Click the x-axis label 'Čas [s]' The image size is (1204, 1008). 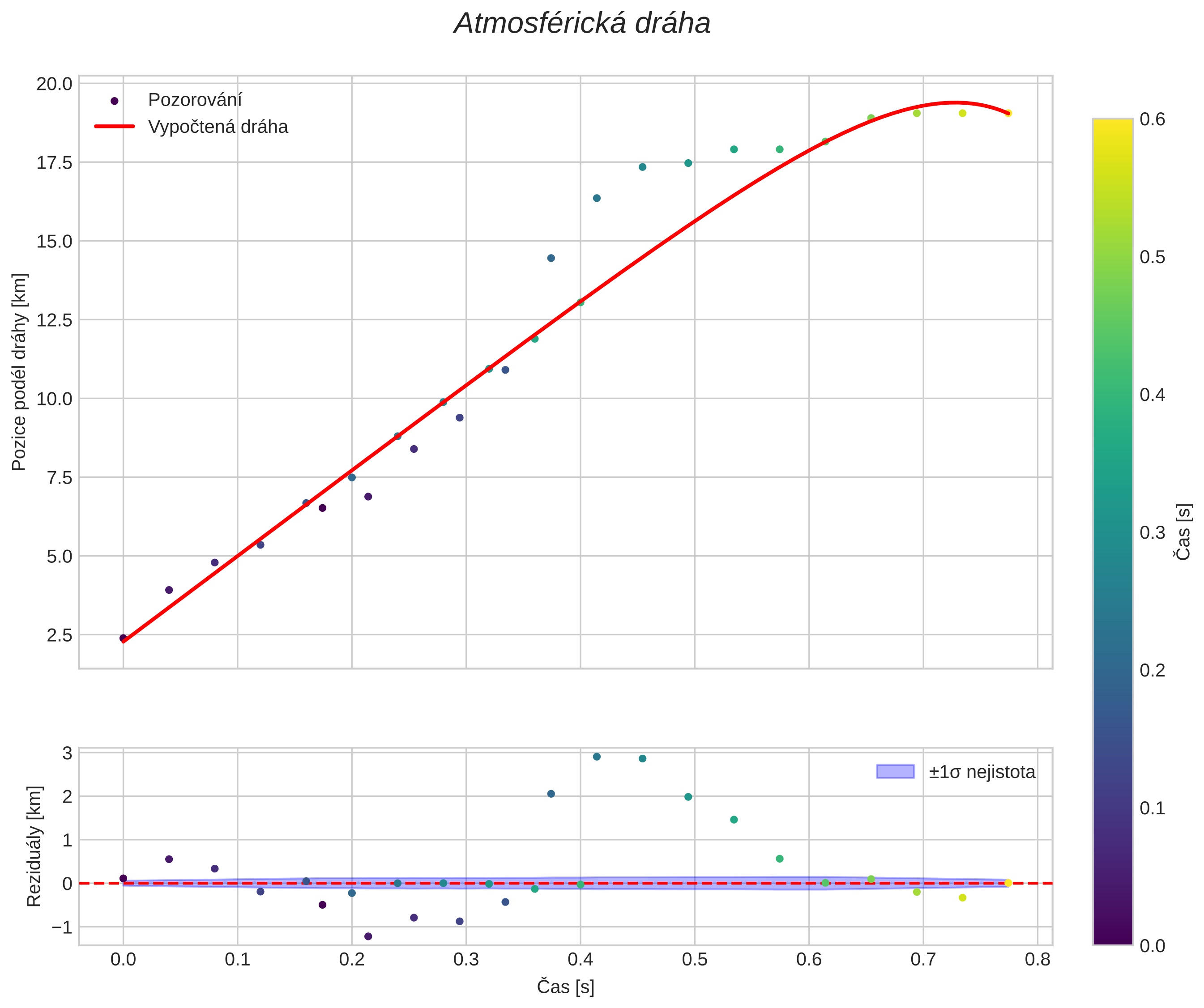565,987
